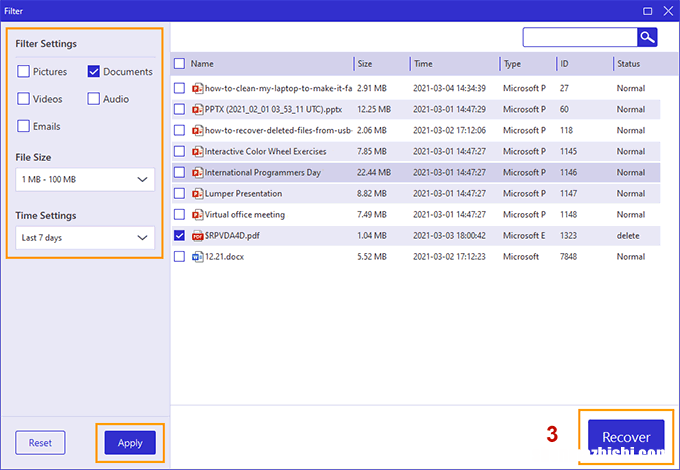Click the Recover button
Image resolution: width=680 pixels, height=470 pixels.
tap(626, 437)
